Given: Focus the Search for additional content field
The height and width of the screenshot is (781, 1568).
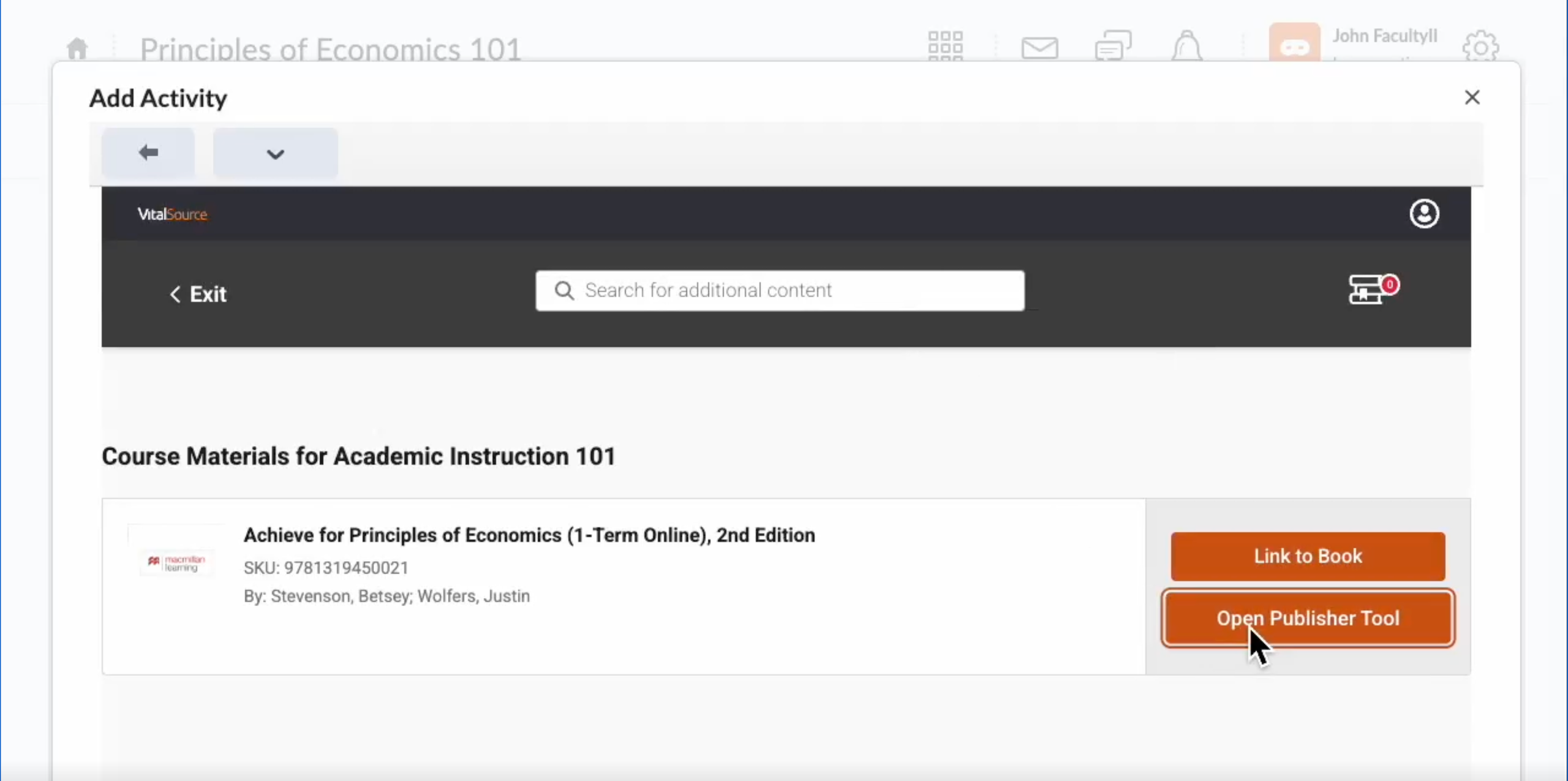Looking at the screenshot, I should pyautogui.click(x=779, y=290).
